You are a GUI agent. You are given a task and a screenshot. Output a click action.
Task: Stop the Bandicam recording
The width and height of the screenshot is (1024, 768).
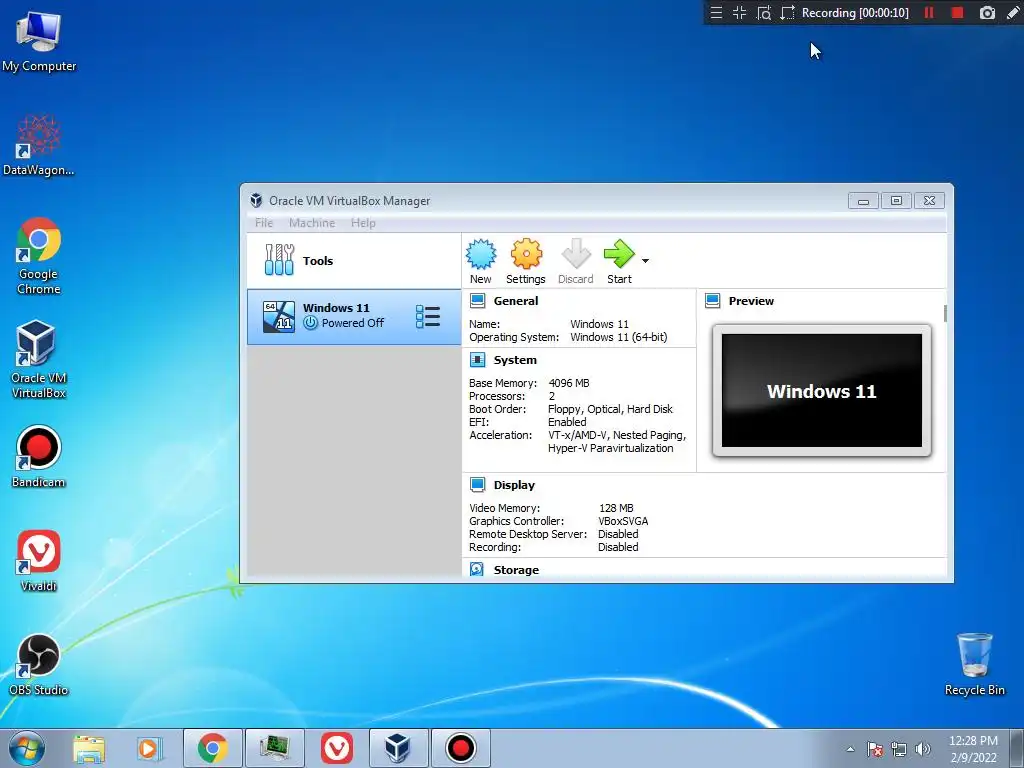957,12
